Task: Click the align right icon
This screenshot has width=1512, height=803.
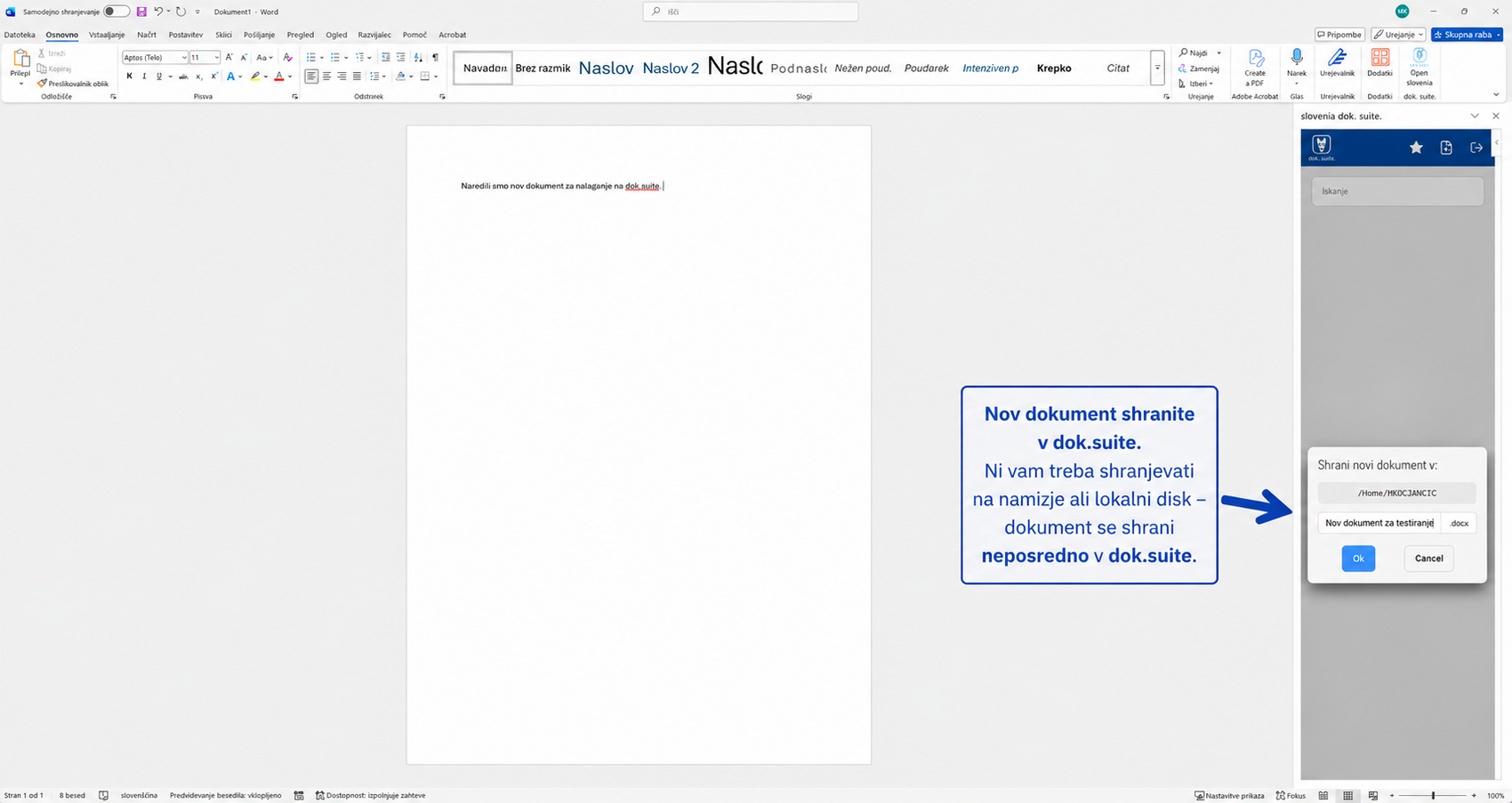Action: point(342,76)
